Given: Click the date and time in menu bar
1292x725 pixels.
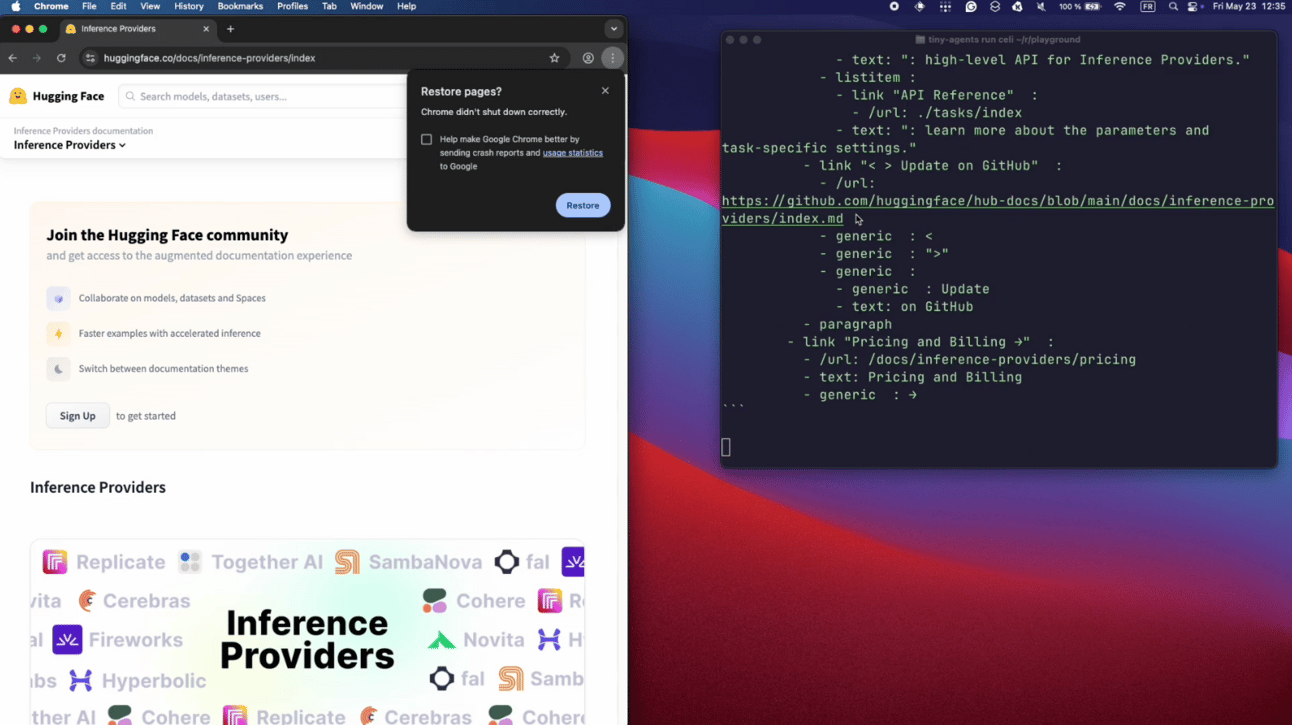Looking at the screenshot, I should [x=1249, y=6].
